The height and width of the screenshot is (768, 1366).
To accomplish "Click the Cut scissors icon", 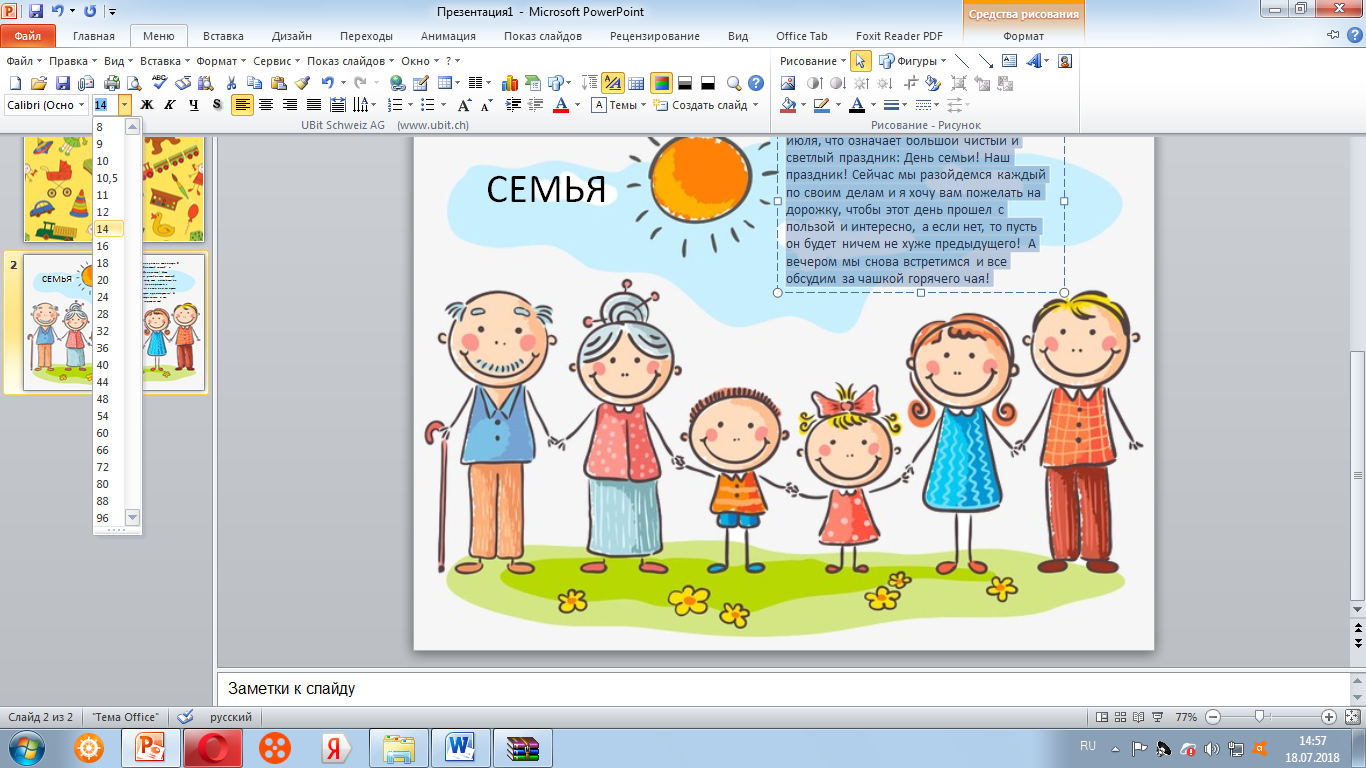I will click(x=231, y=83).
